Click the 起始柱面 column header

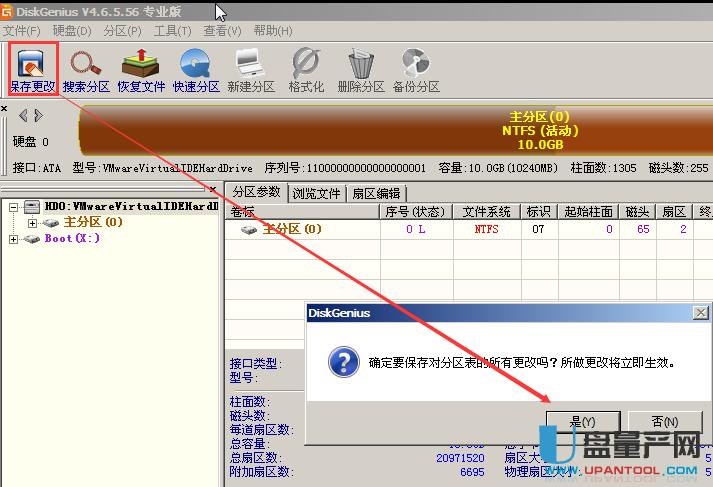click(x=588, y=211)
